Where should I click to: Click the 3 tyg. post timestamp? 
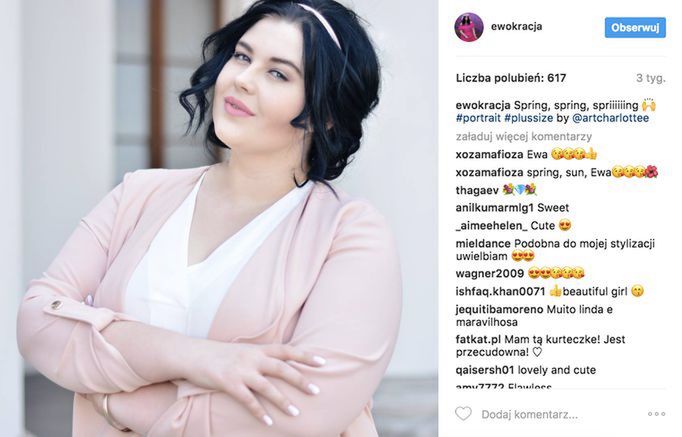click(x=651, y=78)
